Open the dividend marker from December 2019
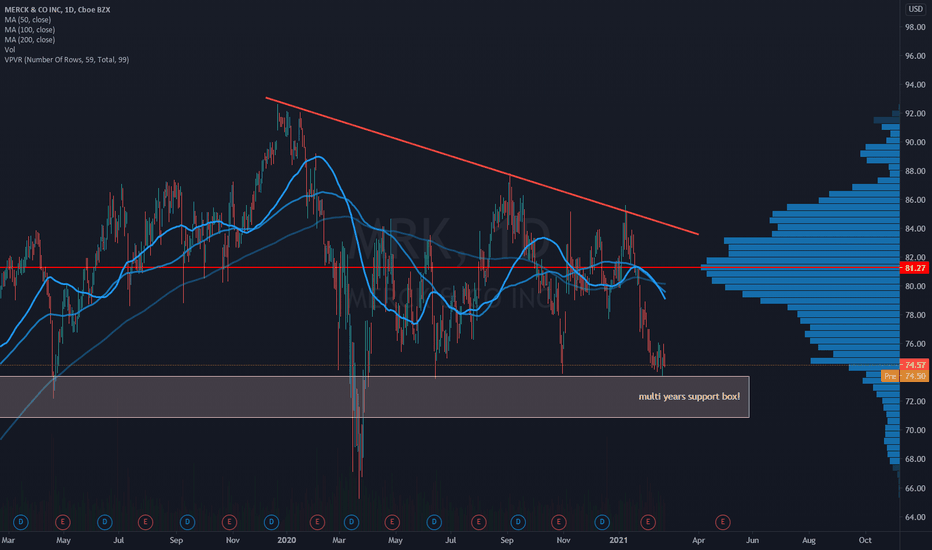The height and width of the screenshot is (550, 932). point(272,522)
